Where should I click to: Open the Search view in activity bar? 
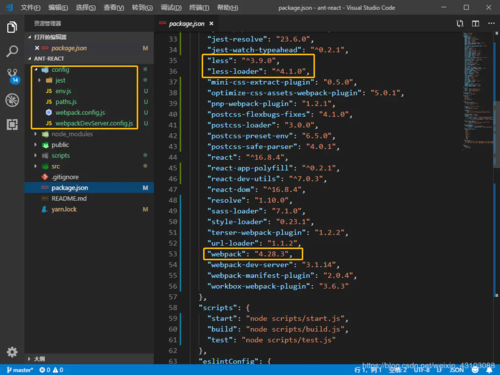click(x=12, y=51)
